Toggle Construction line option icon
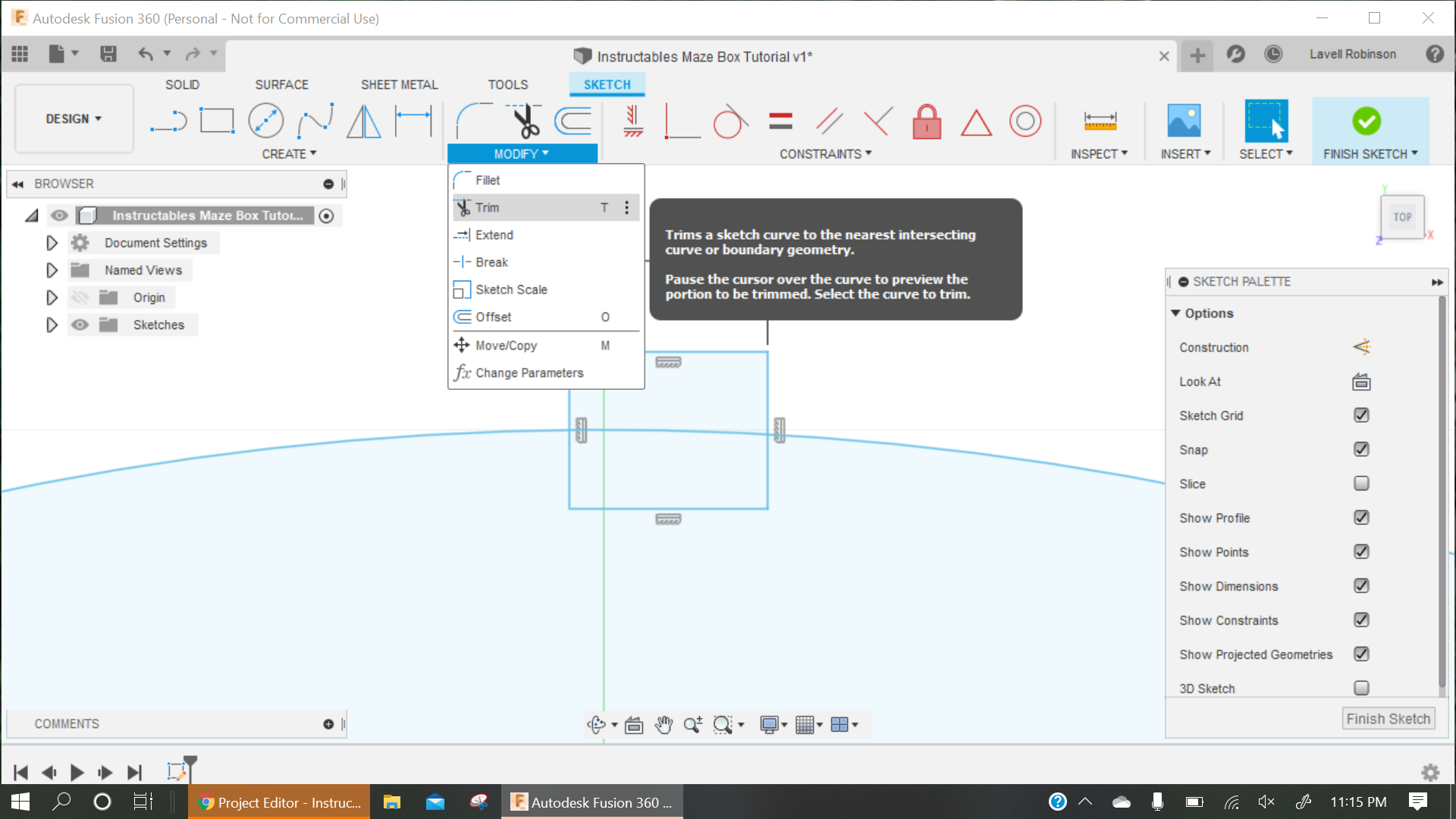This screenshot has height=819, width=1456. coord(1361,347)
